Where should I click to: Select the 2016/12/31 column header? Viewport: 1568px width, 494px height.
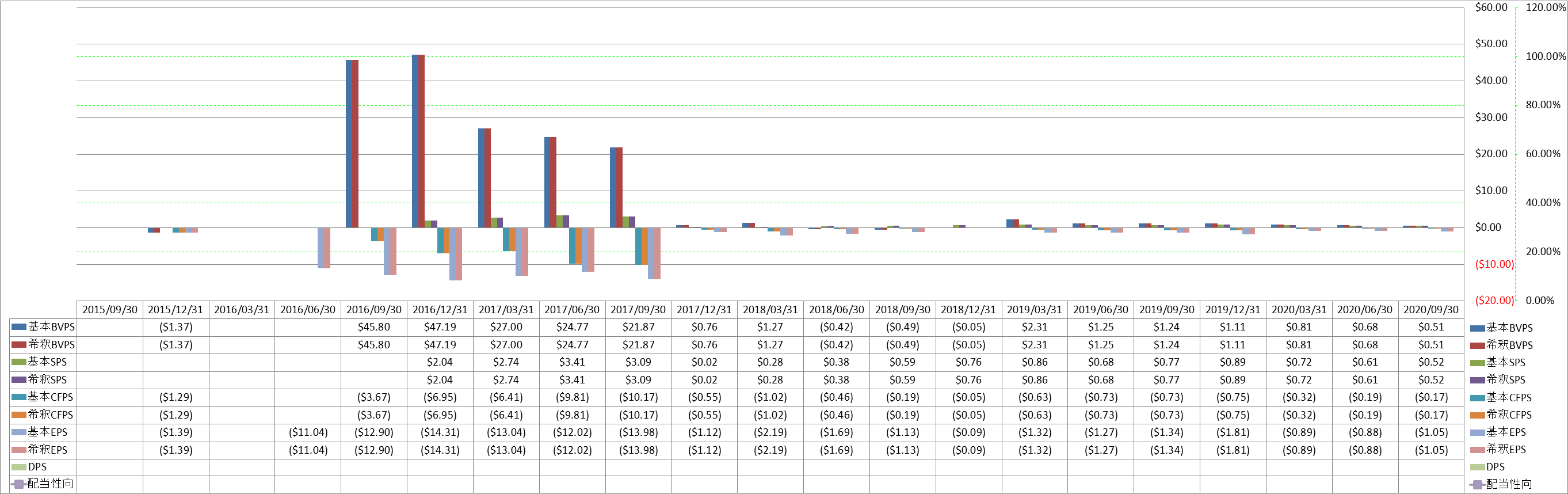coord(440,309)
